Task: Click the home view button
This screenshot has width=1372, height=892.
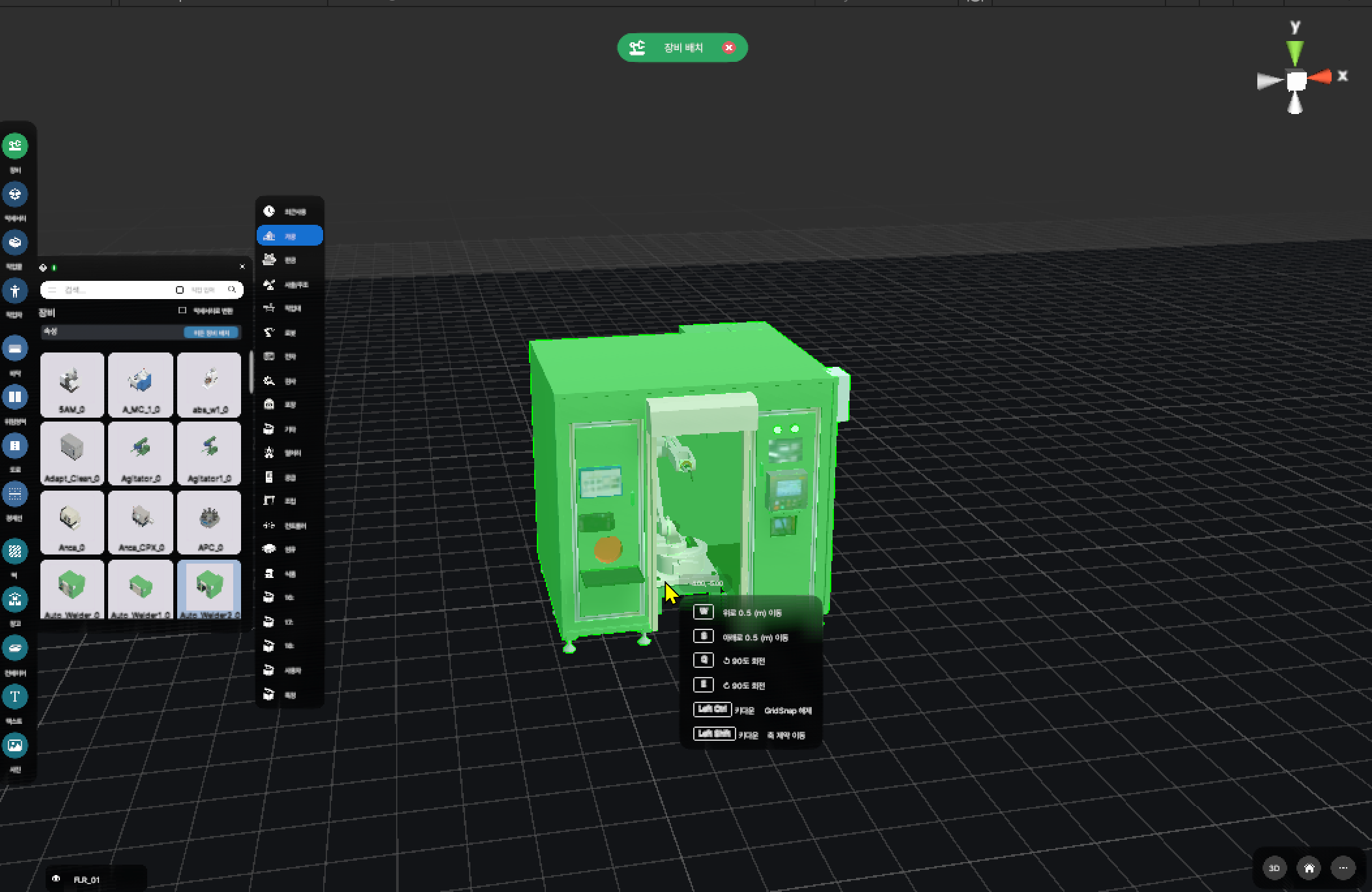Action: tap(1309, 868)
